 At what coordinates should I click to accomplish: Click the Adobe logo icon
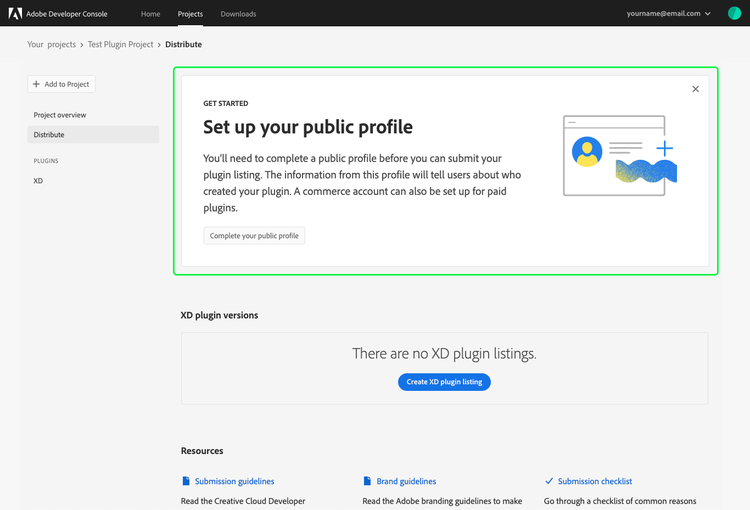pos(15,13)
